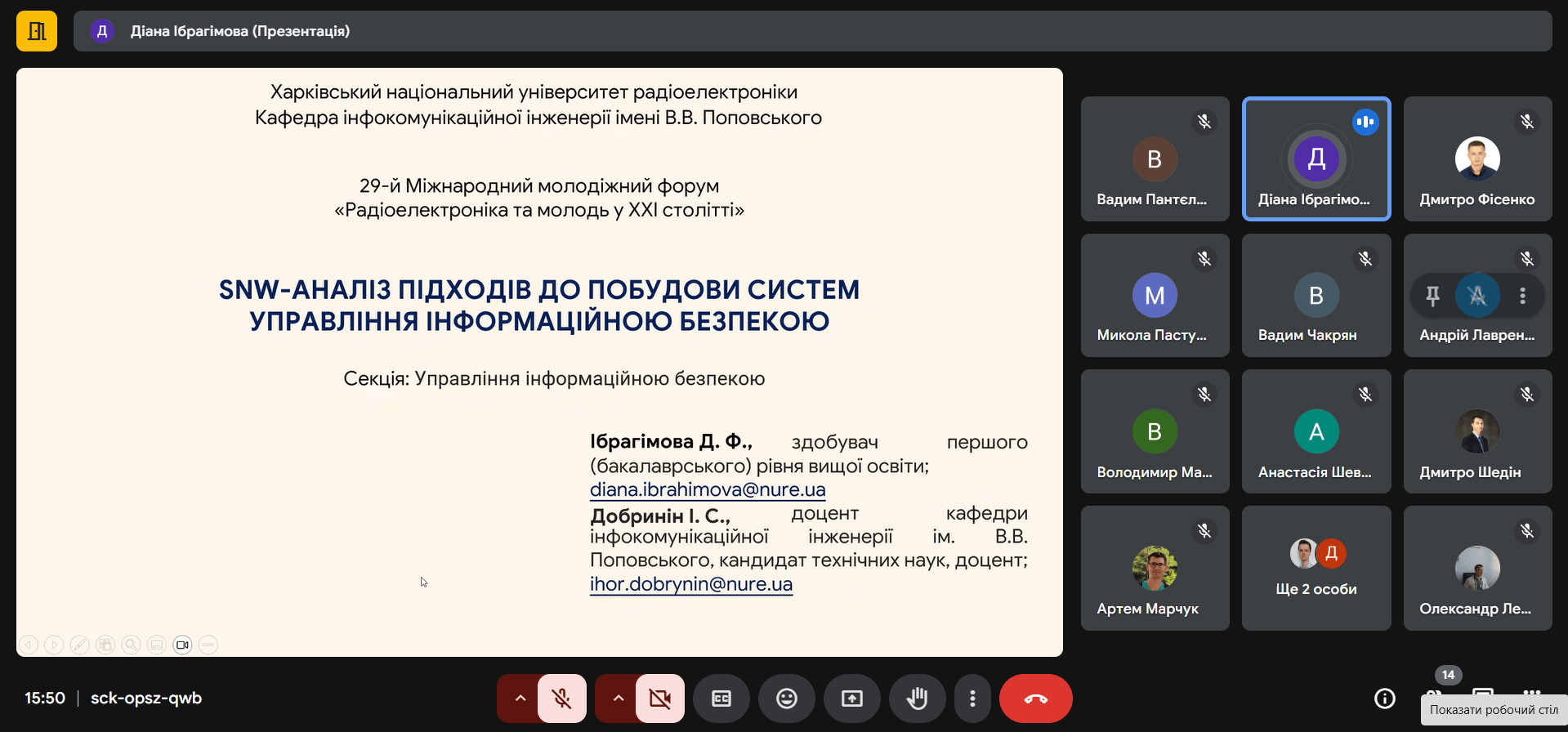
Task: Open the all-slides view icon on slide
Action: 105,645
